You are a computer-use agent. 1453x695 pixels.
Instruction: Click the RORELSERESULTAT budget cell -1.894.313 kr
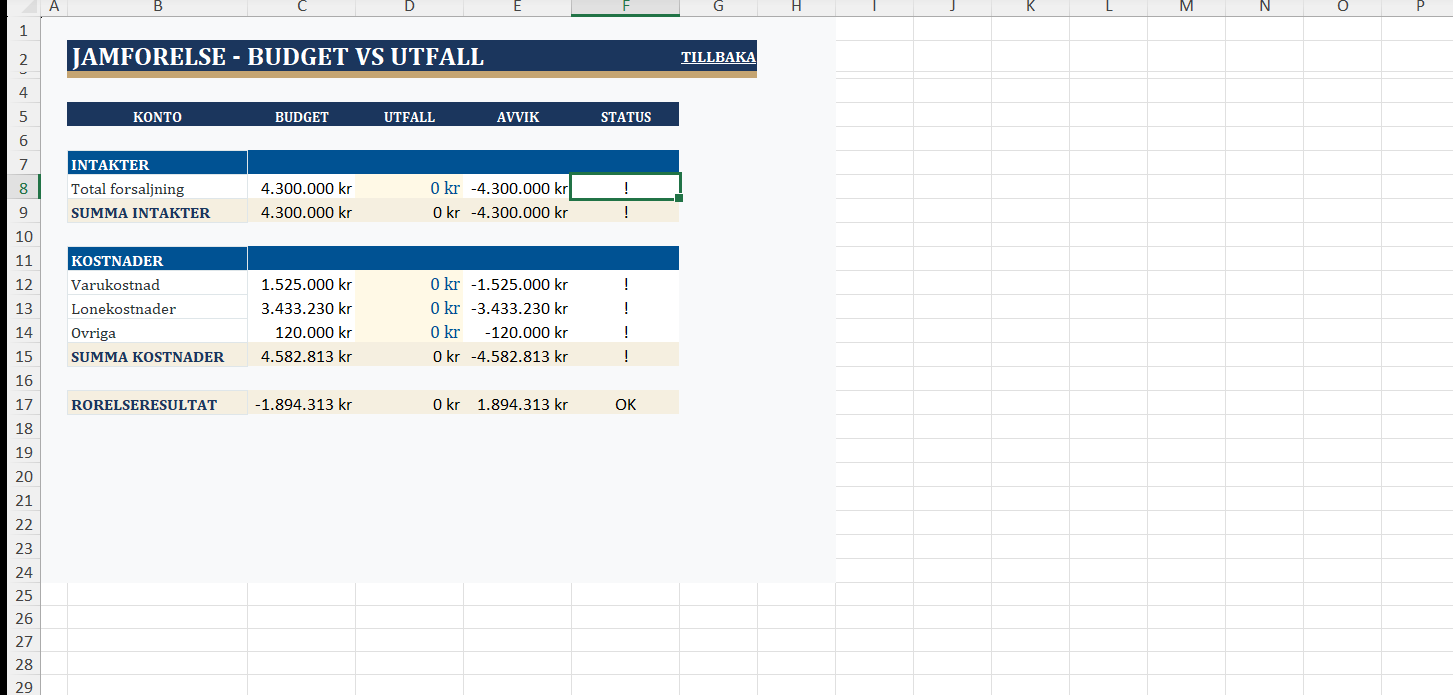pyautogui.click(x=302, y=404)
